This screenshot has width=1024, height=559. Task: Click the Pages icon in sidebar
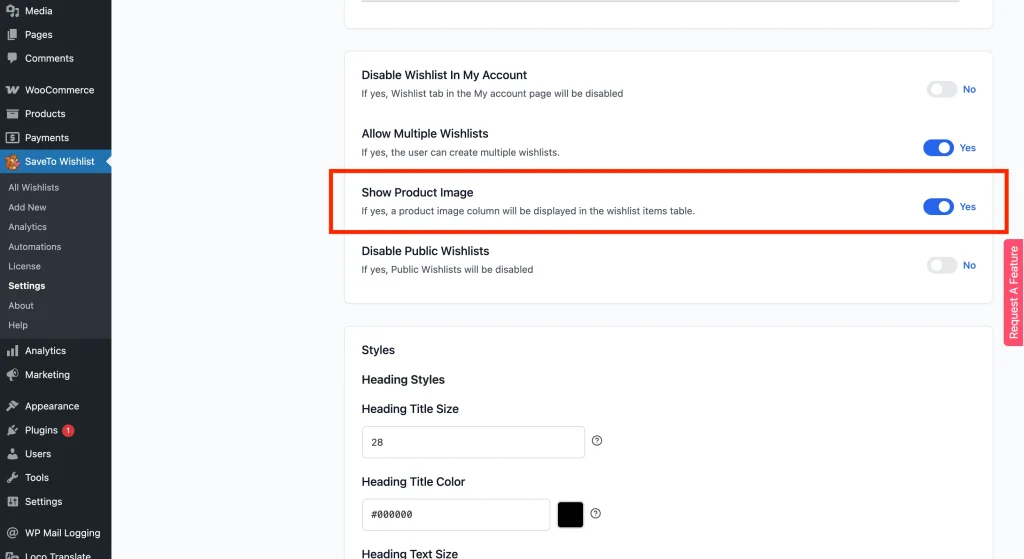coord(12,35)
